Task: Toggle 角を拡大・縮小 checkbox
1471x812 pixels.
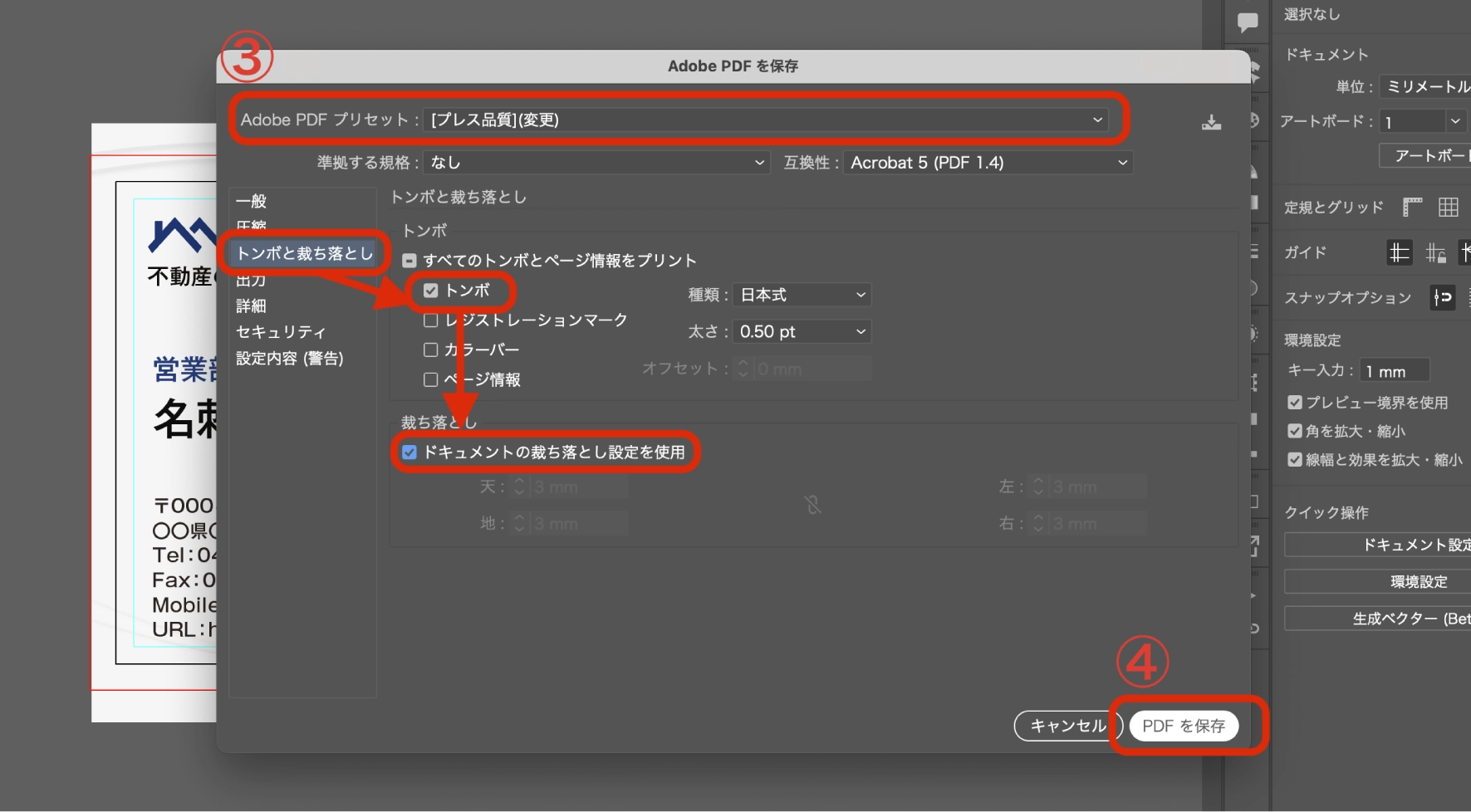Action: [1295, 431]
